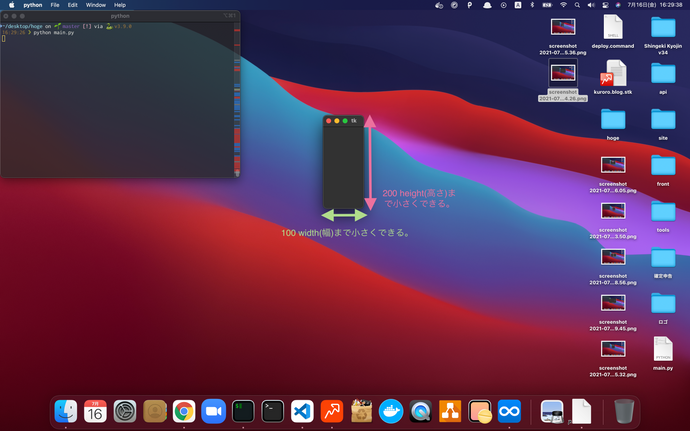The height and width of the screenshot is (431, 690).
Task: Open the Contacts app in dock
Action: coord(155,411)
